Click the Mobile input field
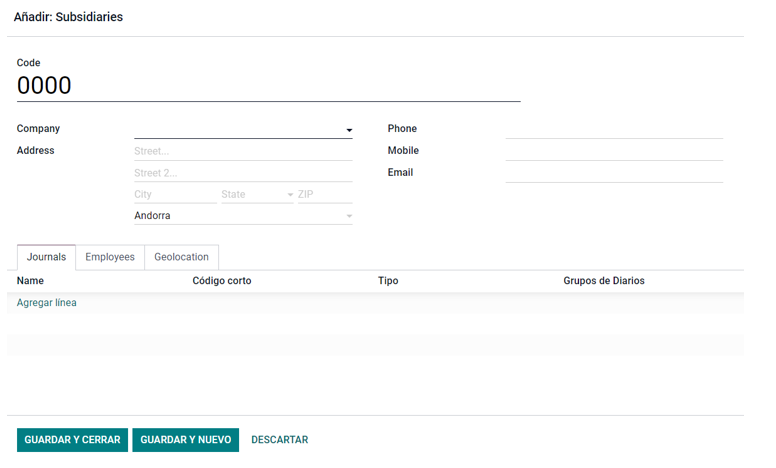 [614, 151]
